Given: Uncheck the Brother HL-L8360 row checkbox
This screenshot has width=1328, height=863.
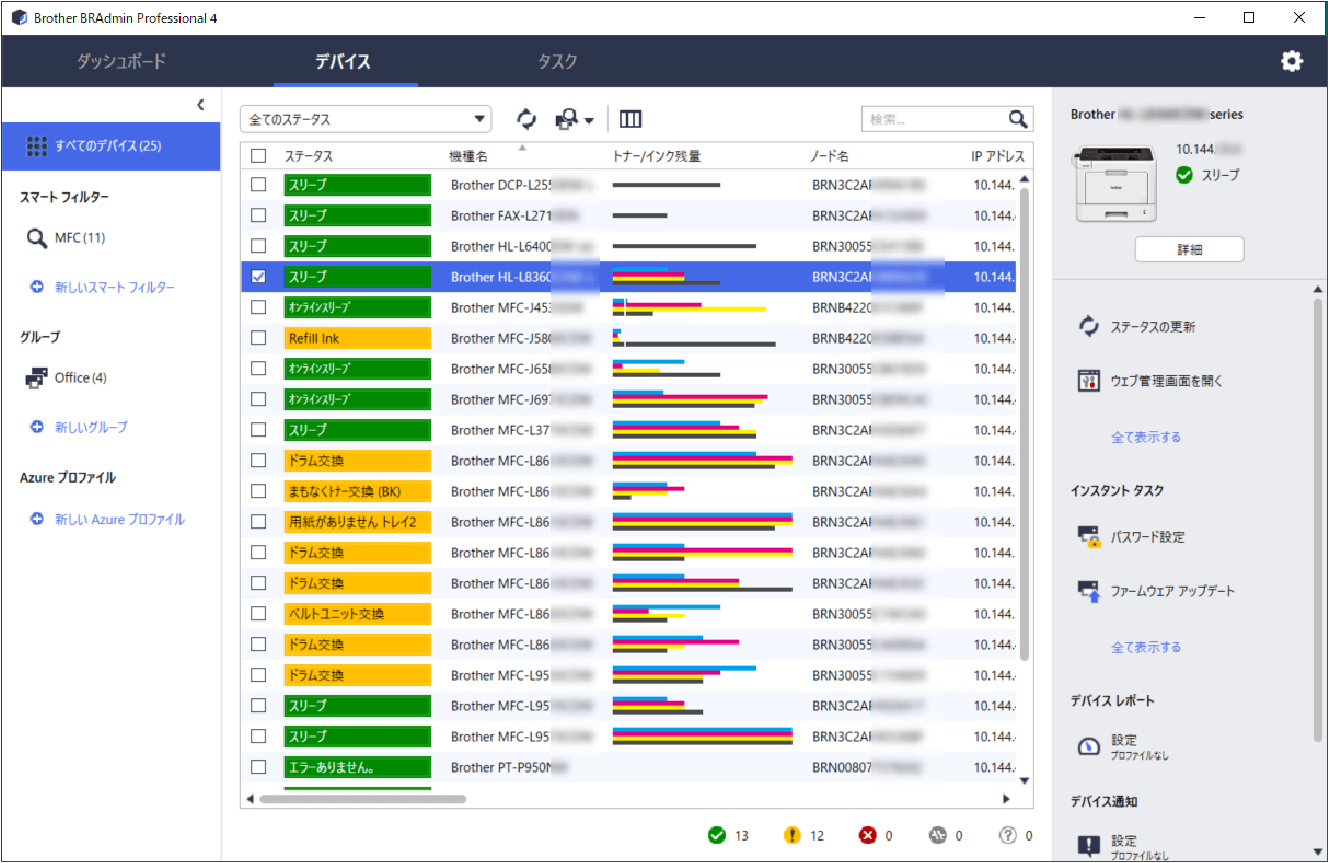Looking at the screenshot, I should (259, 277).
